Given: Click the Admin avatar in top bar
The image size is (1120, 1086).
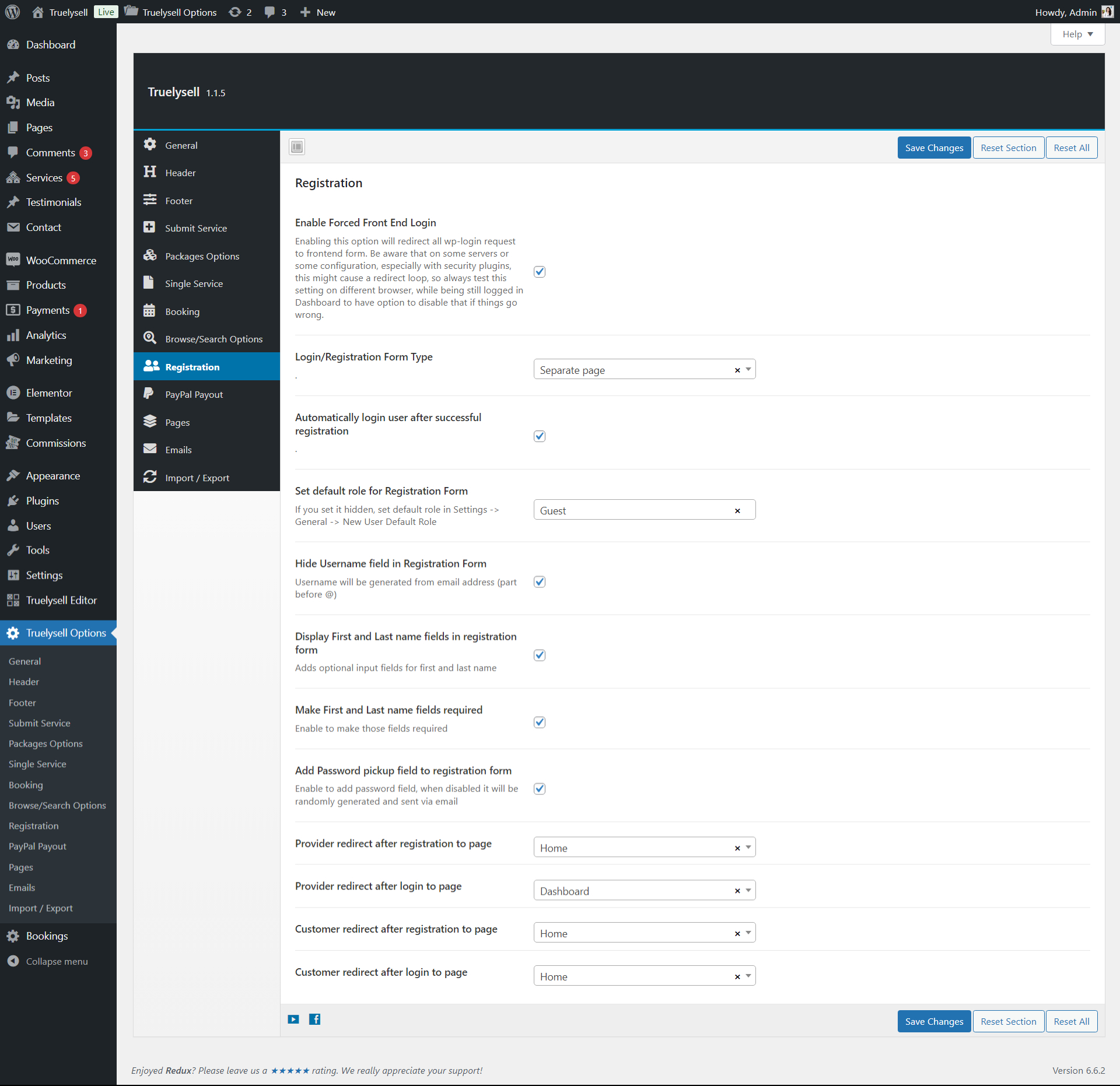Looking at the screenshot, I should tap(1107, 12).
